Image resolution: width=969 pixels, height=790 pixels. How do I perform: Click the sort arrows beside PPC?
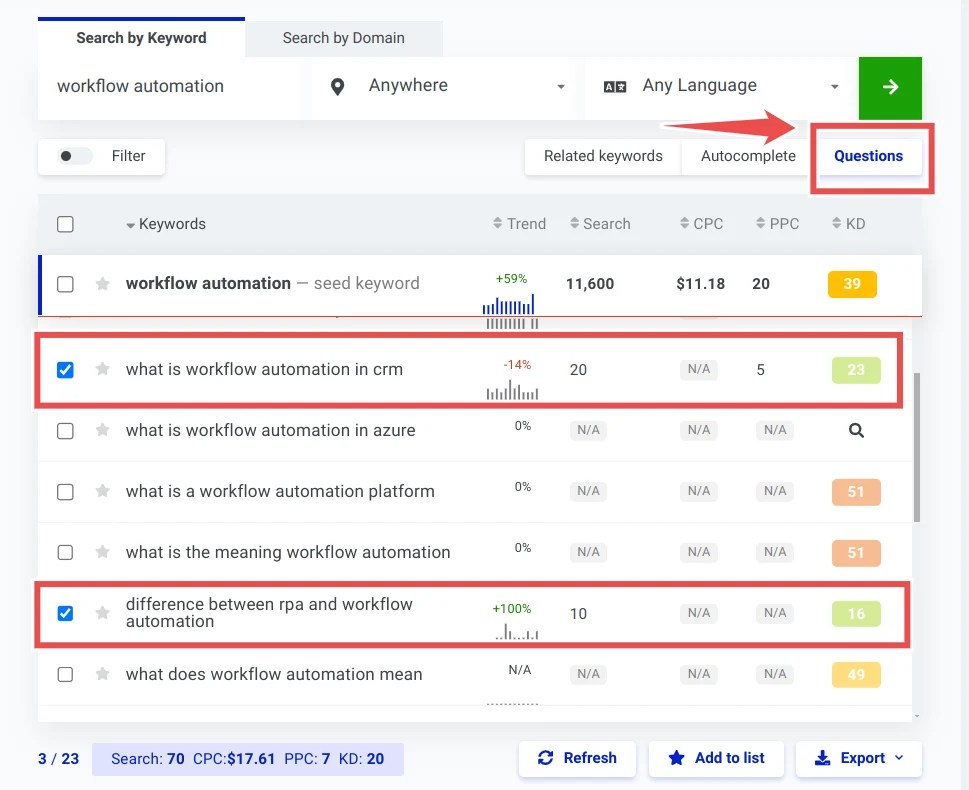(761, 223)
